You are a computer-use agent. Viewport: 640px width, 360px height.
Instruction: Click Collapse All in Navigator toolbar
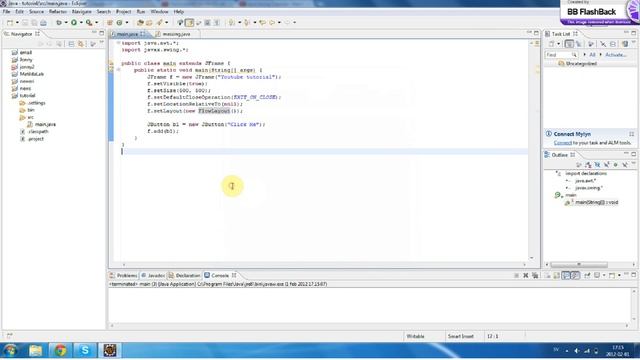point(71,44)
